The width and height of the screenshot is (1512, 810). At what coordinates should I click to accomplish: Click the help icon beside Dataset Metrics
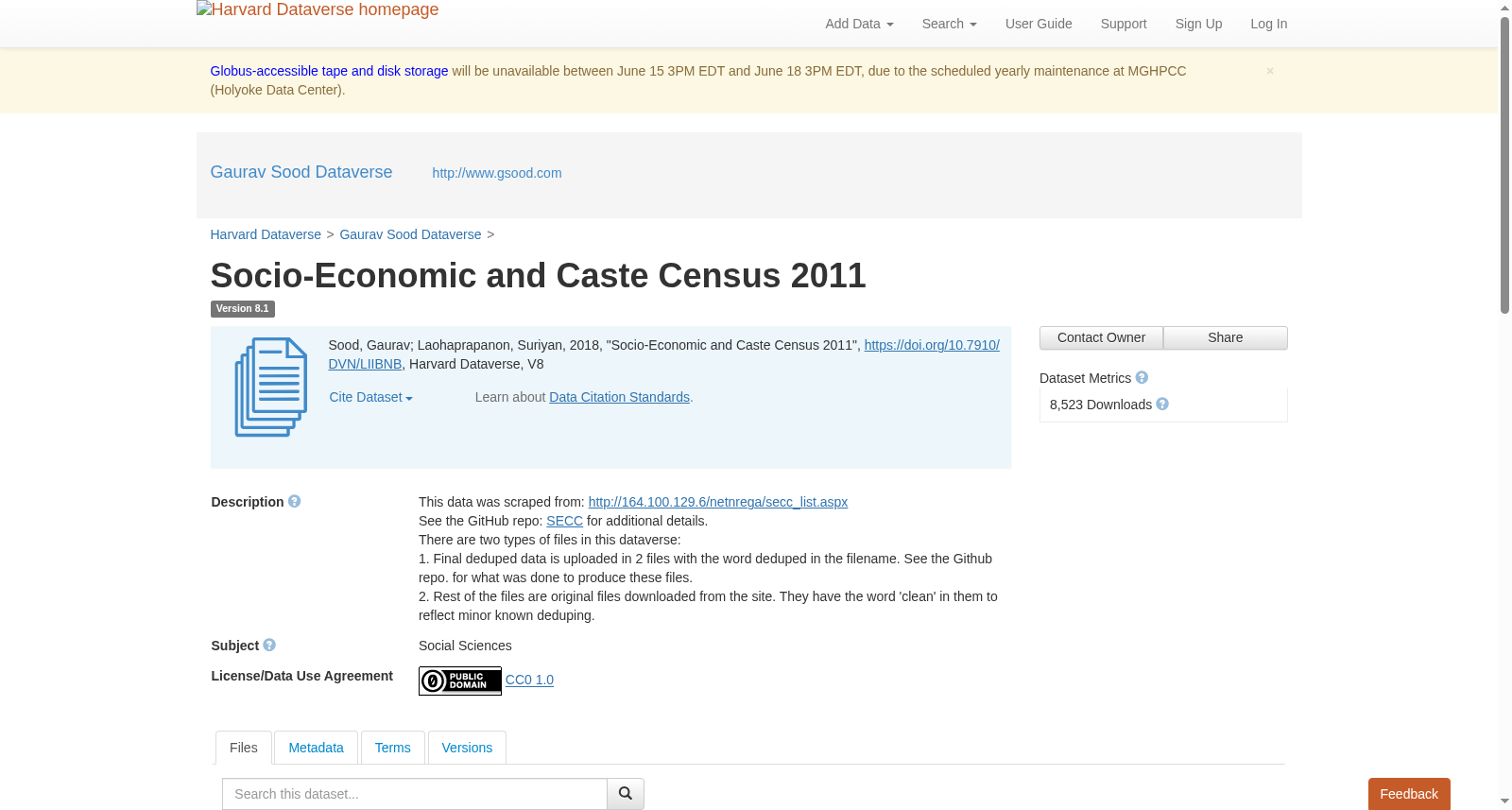[1142, 377]
